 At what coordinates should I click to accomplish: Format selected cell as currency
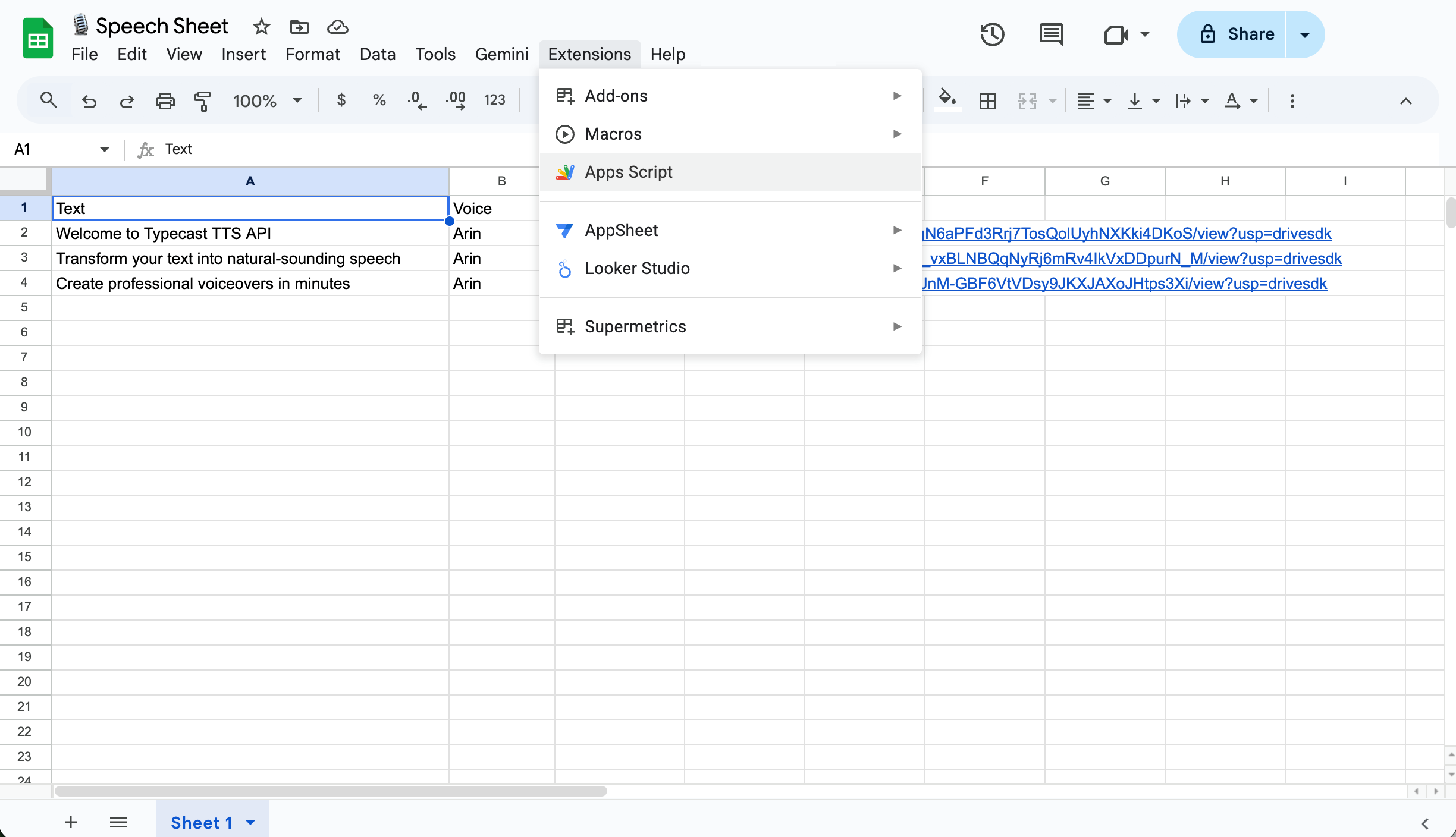(341, 100)
